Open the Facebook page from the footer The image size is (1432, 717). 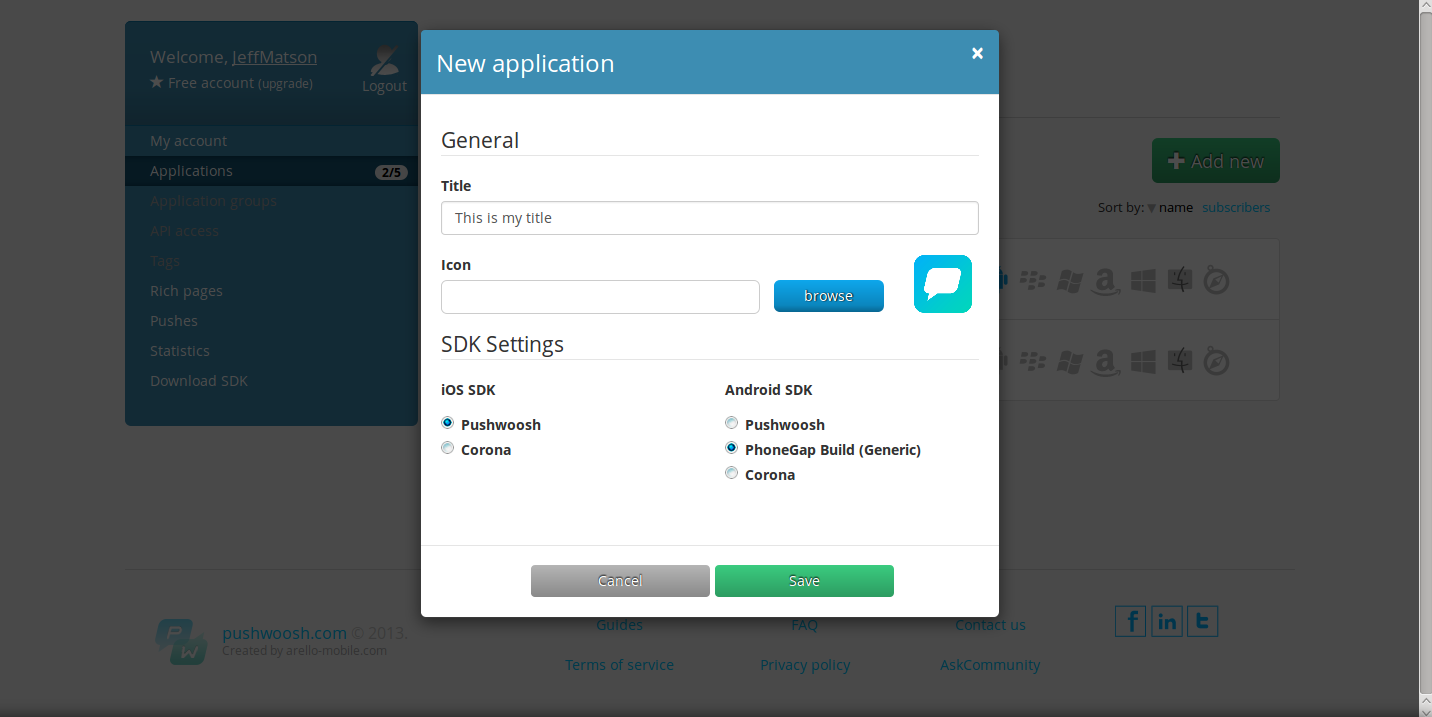tap(1131, 621)
